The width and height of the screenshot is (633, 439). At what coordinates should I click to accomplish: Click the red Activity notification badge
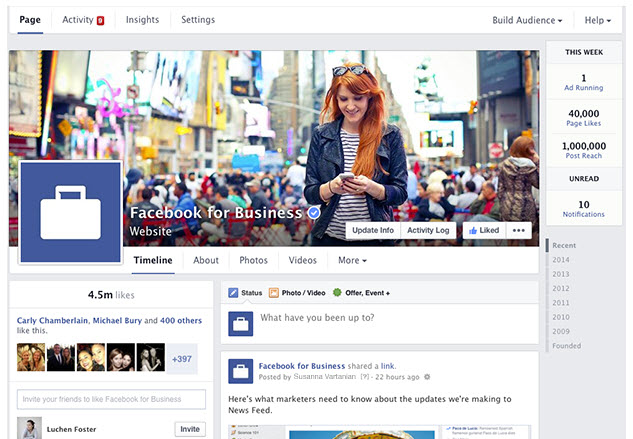100,20
